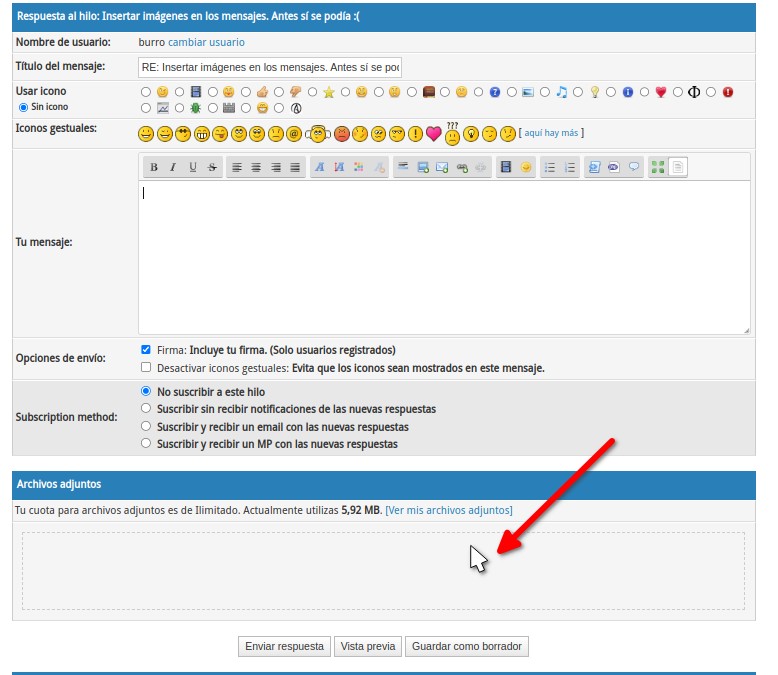Viewport: 778px width, 675px height.
Task: Apply strikethrough formatting
Action: [x=212, y=168]
